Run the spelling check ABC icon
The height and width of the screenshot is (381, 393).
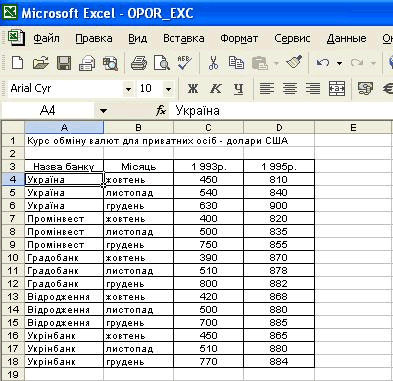[184, 63]
